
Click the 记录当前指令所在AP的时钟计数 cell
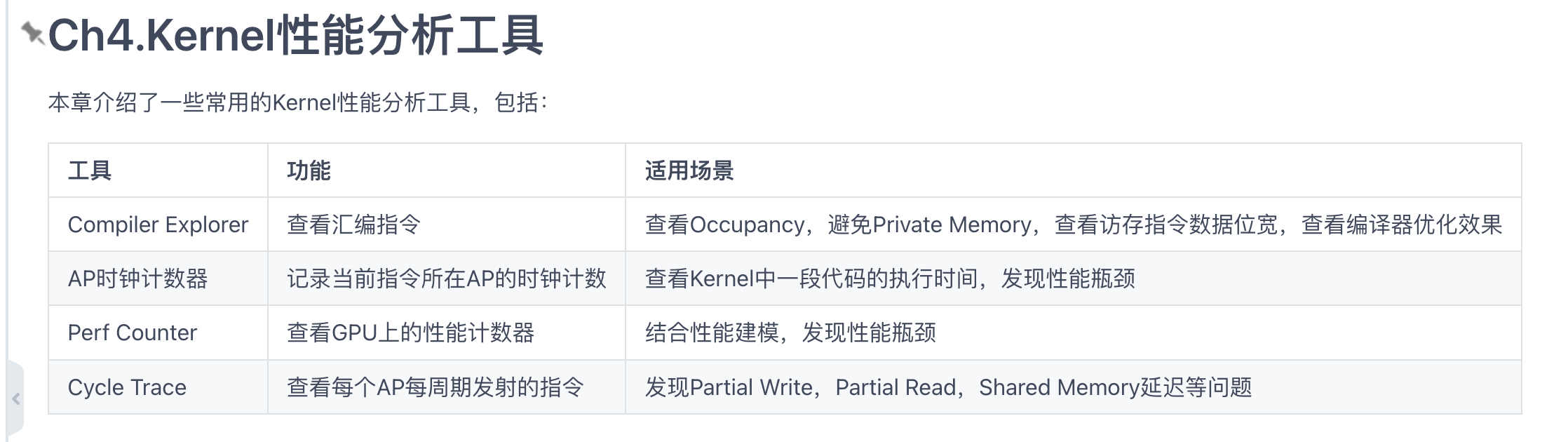[446, 279]
